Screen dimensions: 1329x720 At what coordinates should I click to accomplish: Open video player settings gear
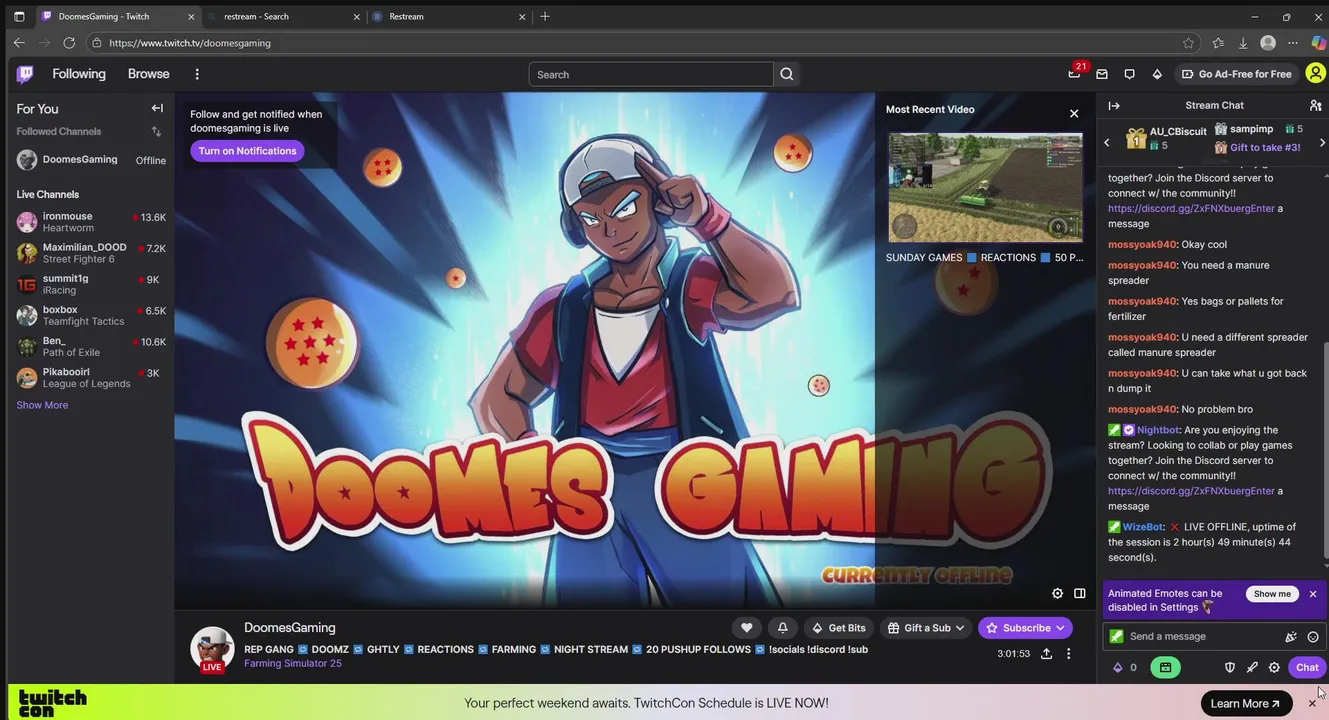coord(1057,593)
